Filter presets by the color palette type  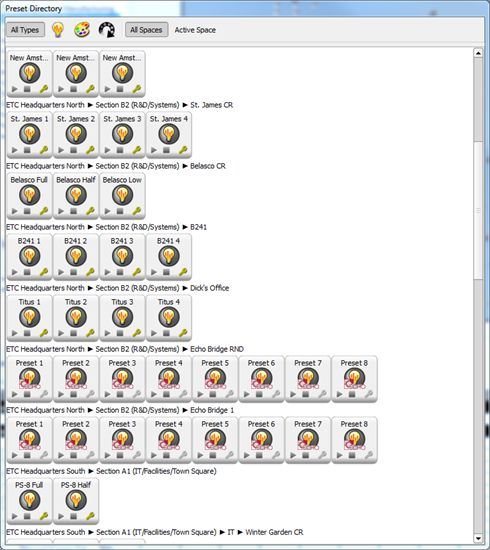82,30
